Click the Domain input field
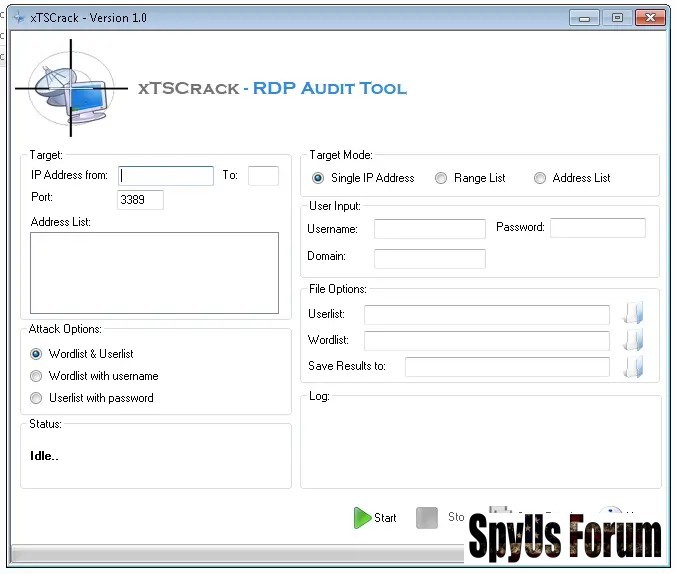The width and height of the screenshot is (676, 574). click(429, 258)
